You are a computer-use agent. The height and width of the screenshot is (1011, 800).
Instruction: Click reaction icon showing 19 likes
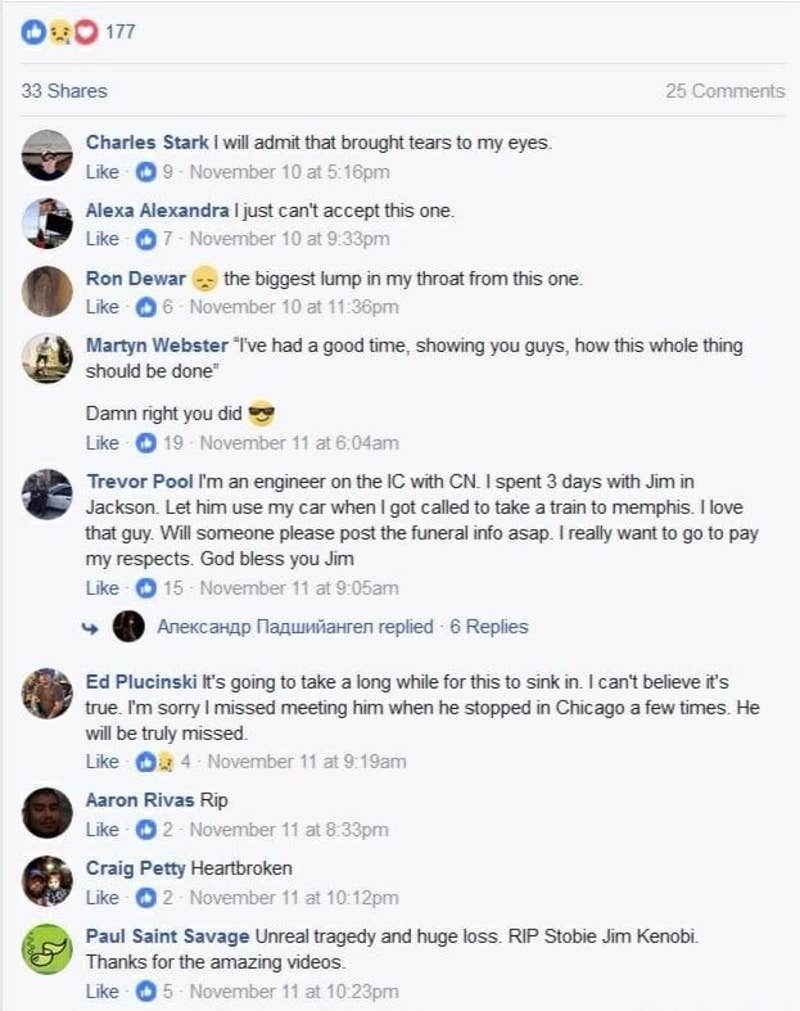[x=146, y=442]
